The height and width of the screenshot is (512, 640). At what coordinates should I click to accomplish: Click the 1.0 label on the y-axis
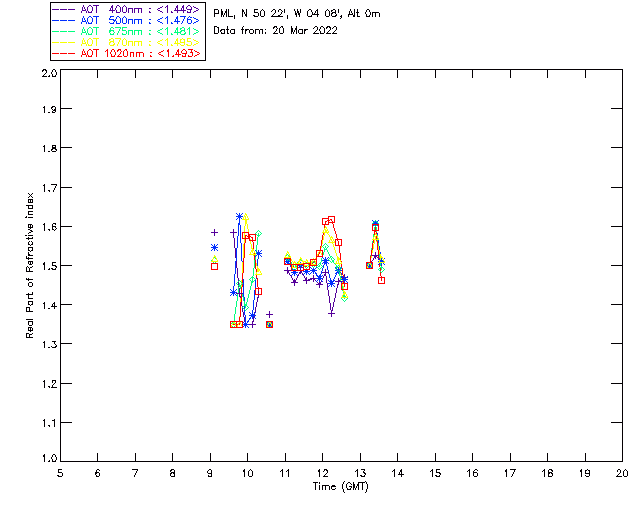coord(49,458)
